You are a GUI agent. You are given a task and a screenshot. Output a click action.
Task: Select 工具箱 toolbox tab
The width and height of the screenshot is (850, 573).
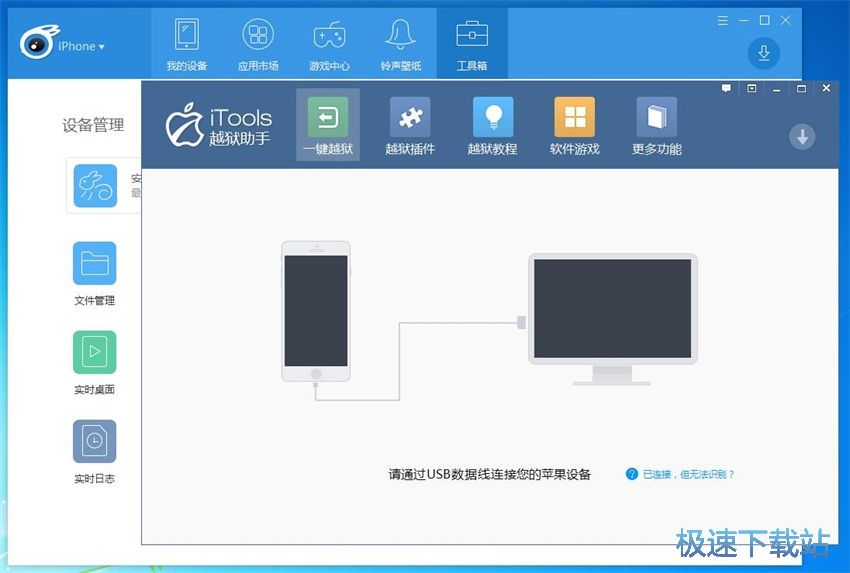tap(472, 45)
